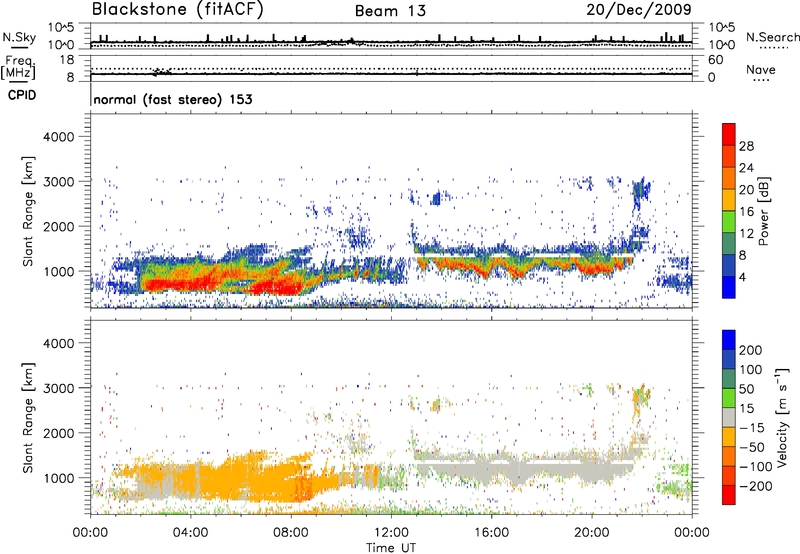Click the 'Beam 13' label

pos(390,11)
